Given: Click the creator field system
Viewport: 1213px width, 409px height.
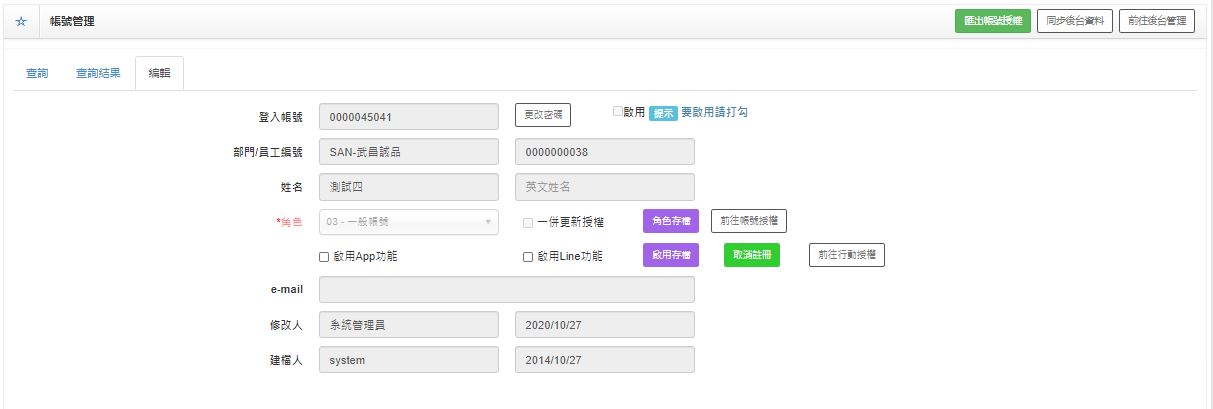Looking at the screenshot, I should coord(409,360).
